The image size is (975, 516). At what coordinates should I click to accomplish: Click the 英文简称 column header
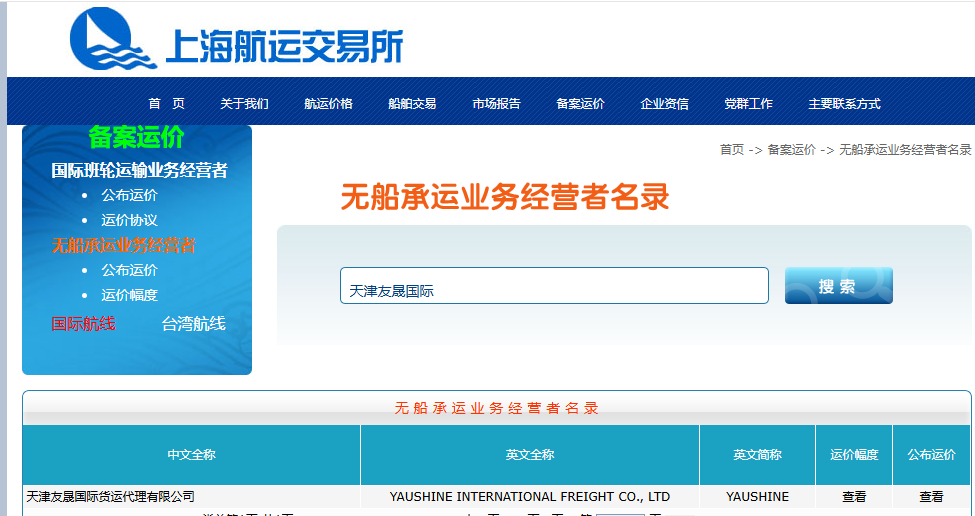coord(757,455)
